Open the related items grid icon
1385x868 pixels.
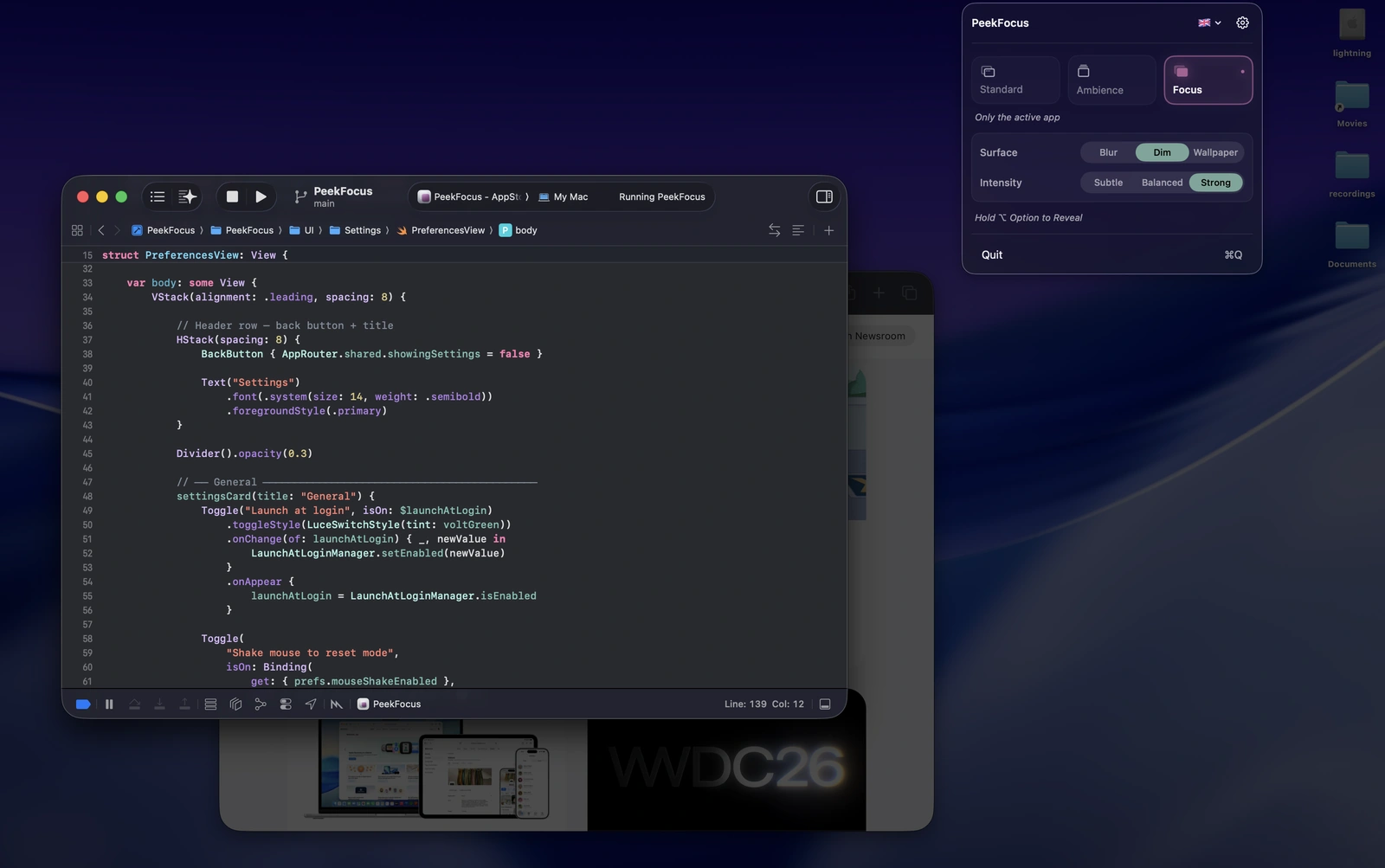pyautogui.click(x=77, y=230)
